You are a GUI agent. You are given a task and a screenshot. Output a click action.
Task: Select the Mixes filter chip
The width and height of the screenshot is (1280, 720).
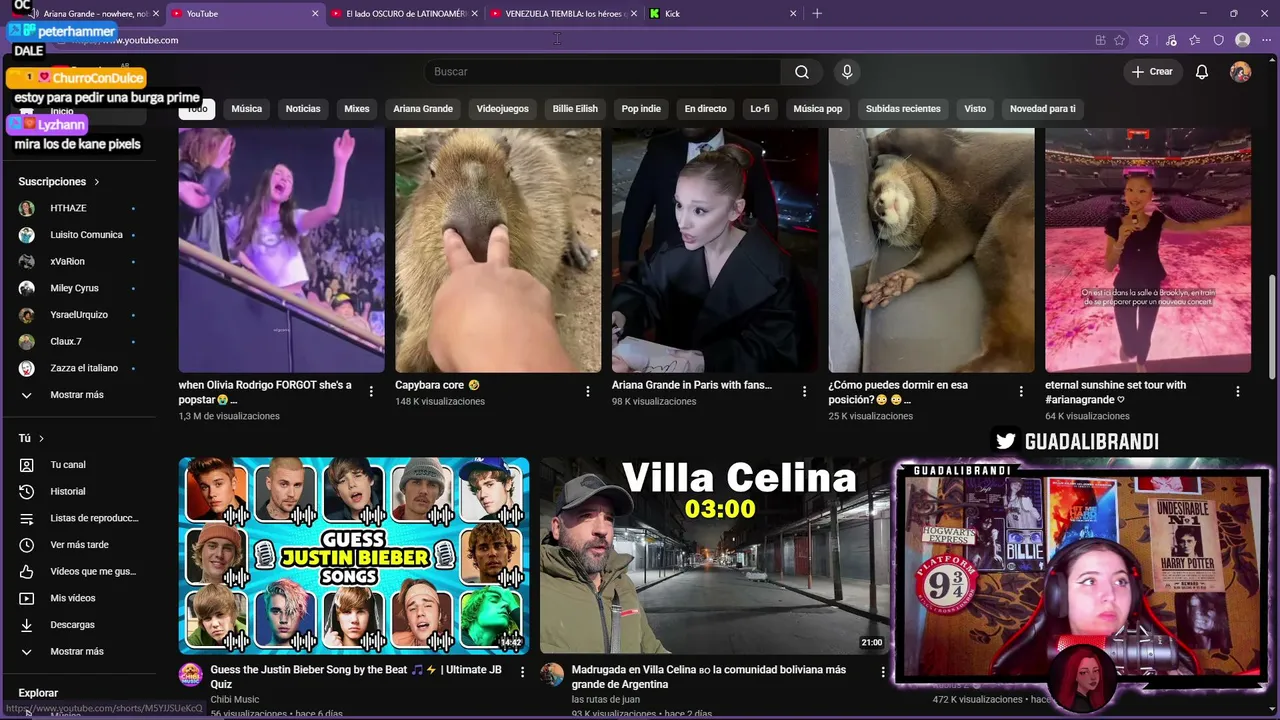[357, 109]
